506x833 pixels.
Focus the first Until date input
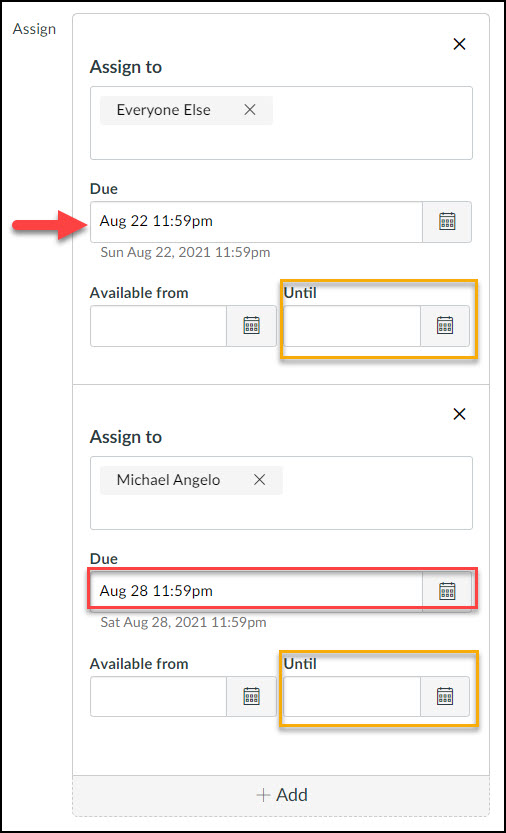pos(352,326)
